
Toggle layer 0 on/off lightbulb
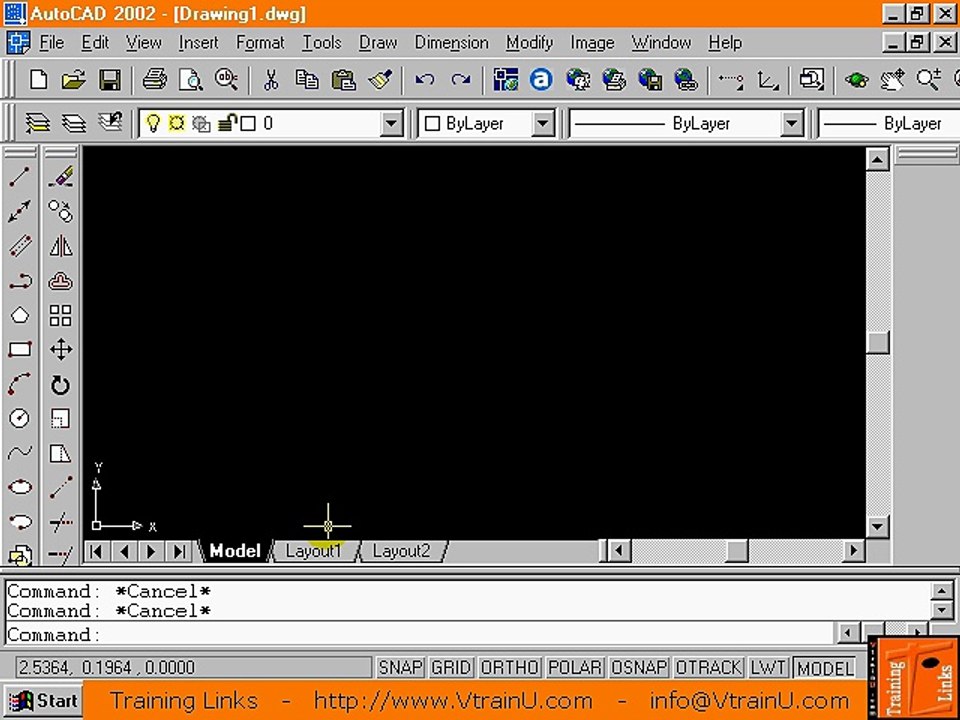tap(152, 124)
